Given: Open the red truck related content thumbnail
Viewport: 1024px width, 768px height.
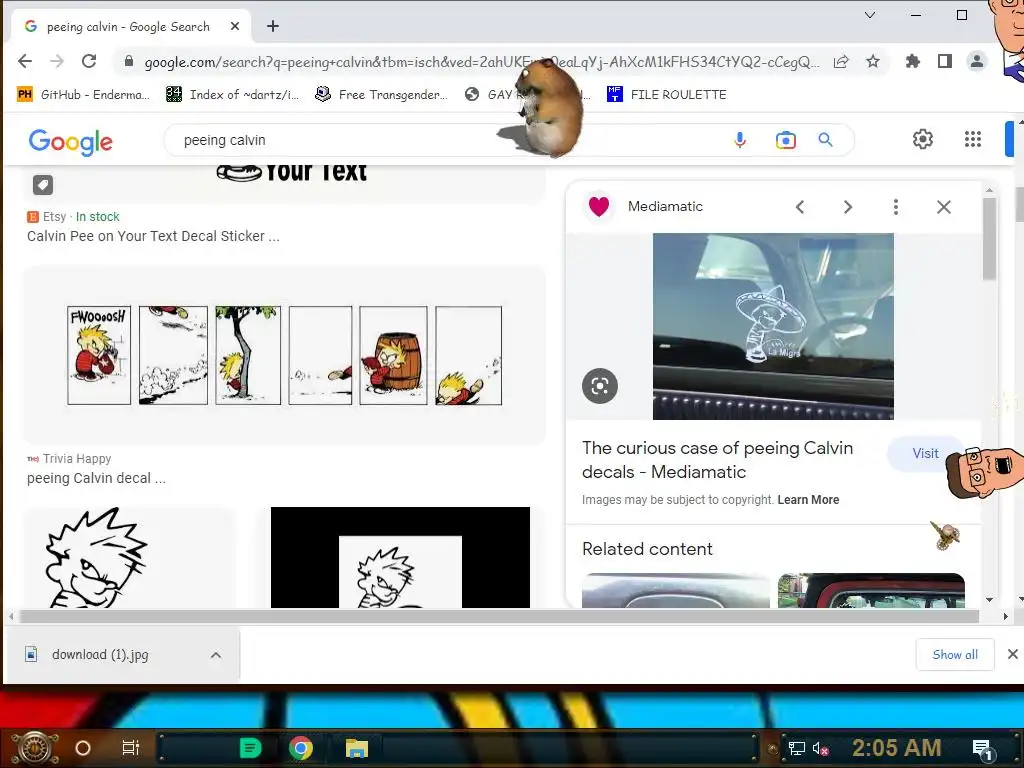Looking at the screenshot, I should [871, 590].
